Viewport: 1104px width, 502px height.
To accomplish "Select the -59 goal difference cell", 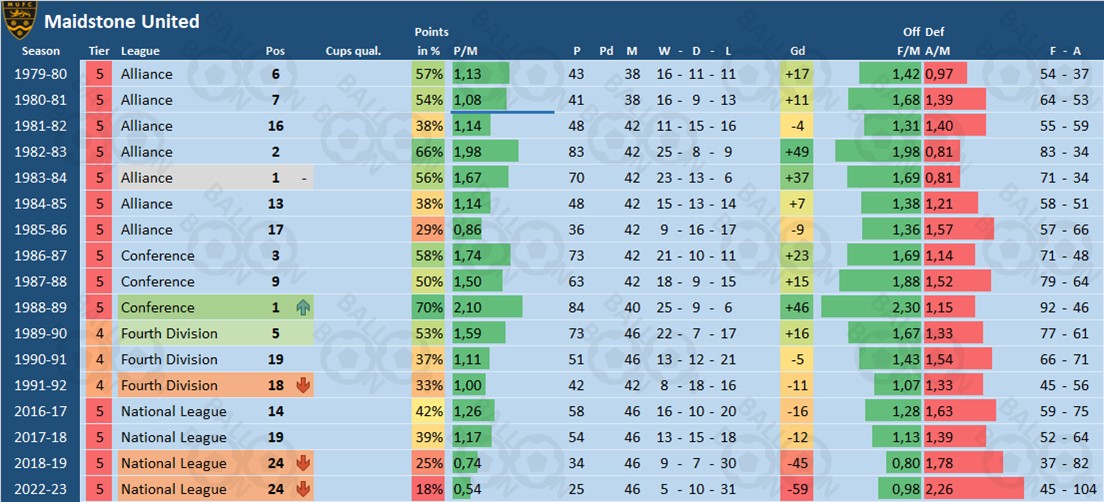I will click(x=798, y=489).
